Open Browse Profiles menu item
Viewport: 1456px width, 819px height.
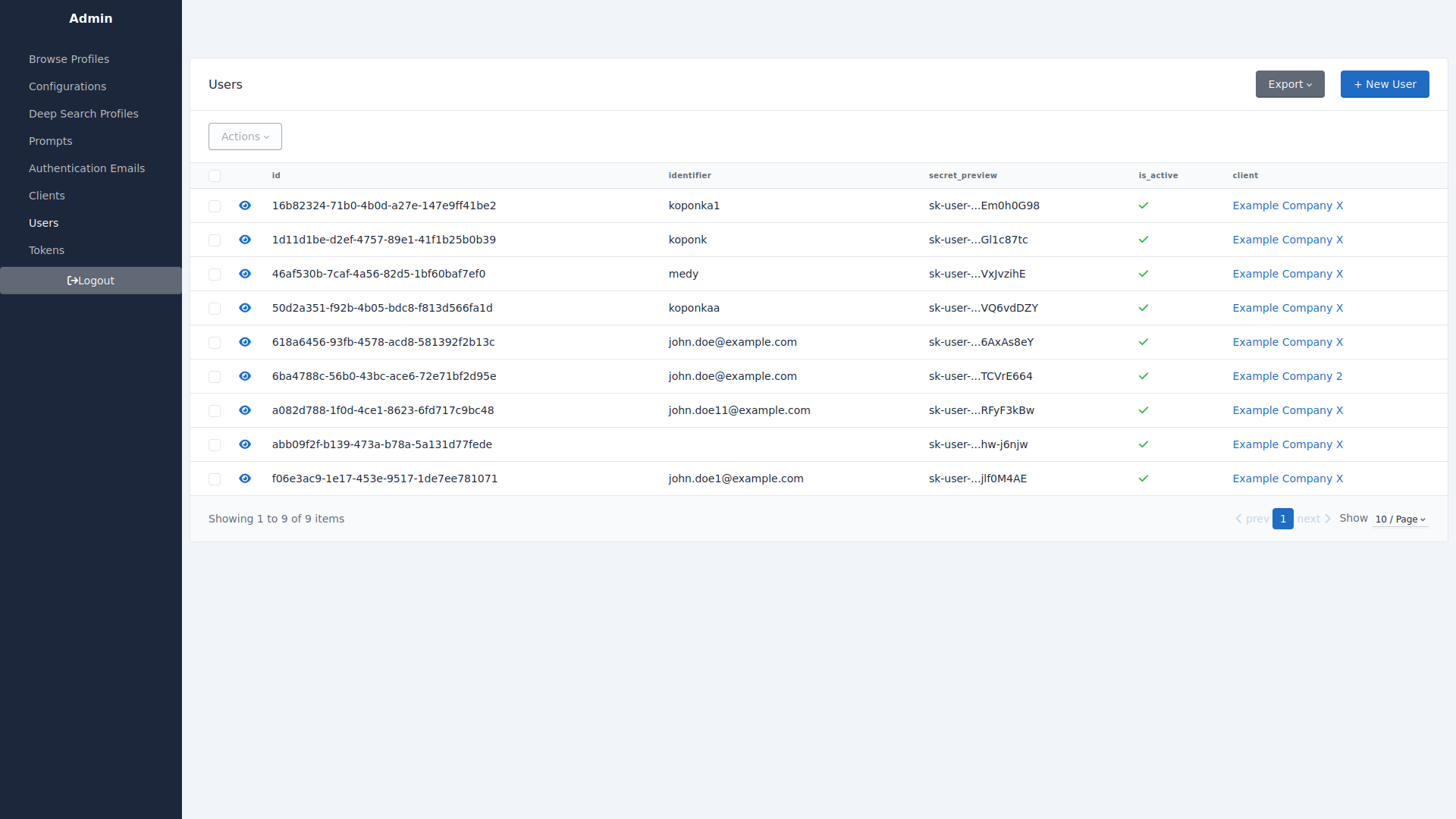[69, 59]
